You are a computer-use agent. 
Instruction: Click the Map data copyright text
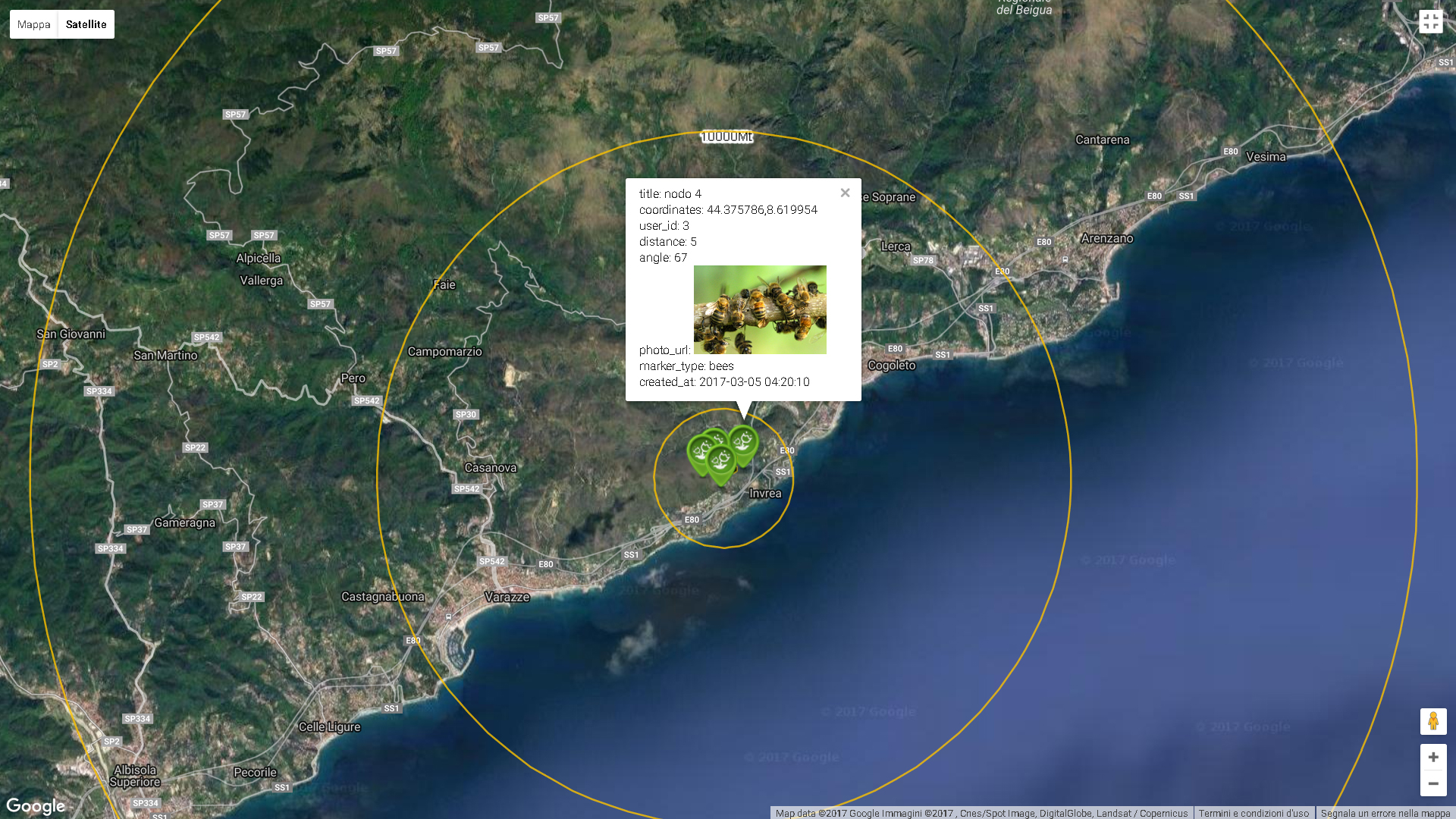982,813
